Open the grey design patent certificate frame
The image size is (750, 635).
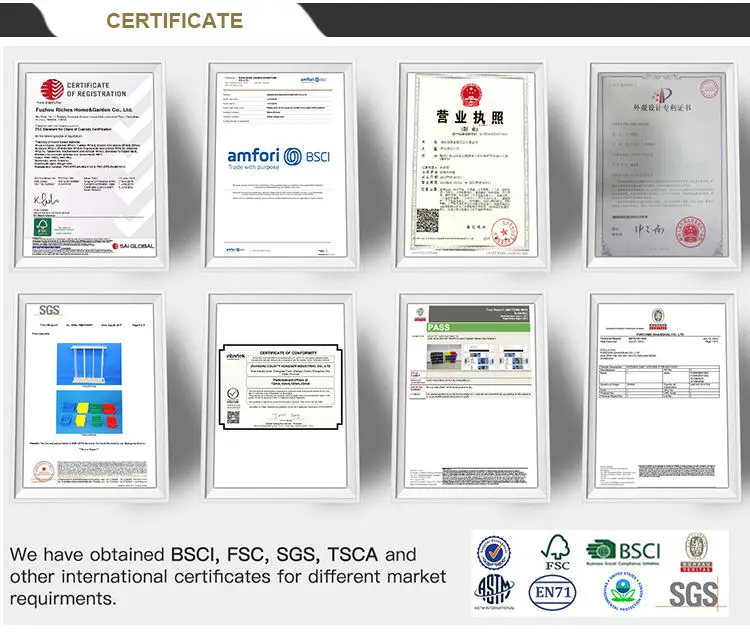coord(662,165)
